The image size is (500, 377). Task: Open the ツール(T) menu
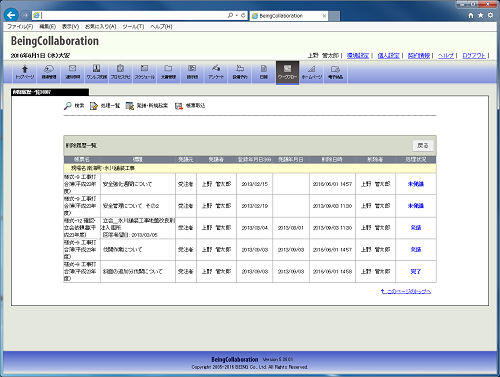[133, 26]
